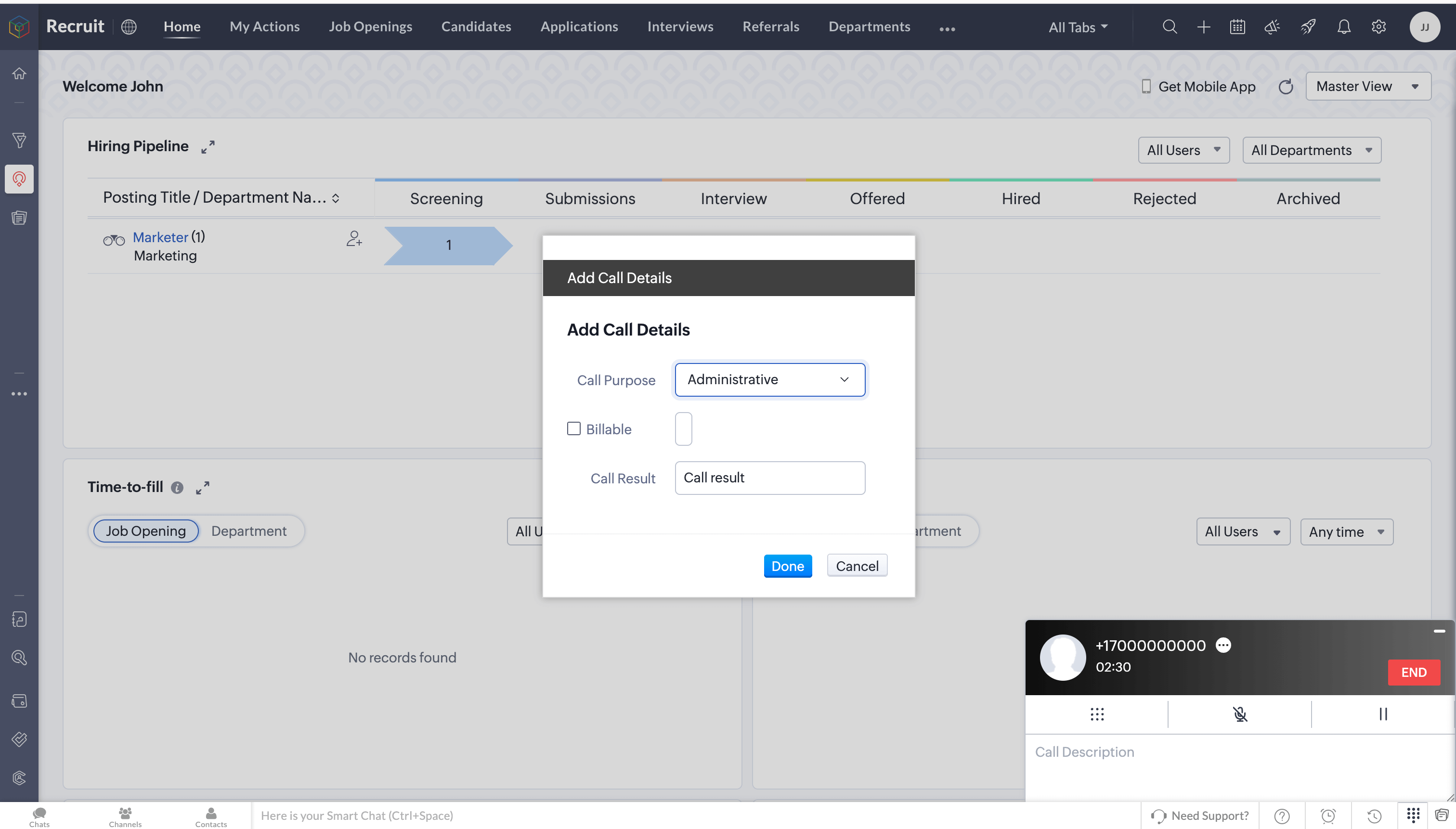This screenshot has width=1456, height=829.
Task: Switch Time-to-fill to Department toggle
Action: 249,531
